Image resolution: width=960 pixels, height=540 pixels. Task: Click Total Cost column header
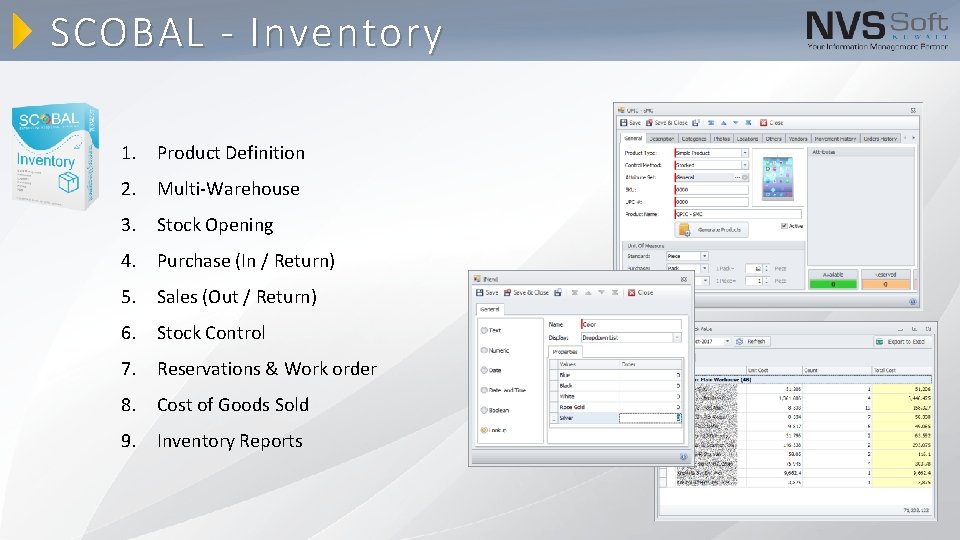(x=902, y=370)
